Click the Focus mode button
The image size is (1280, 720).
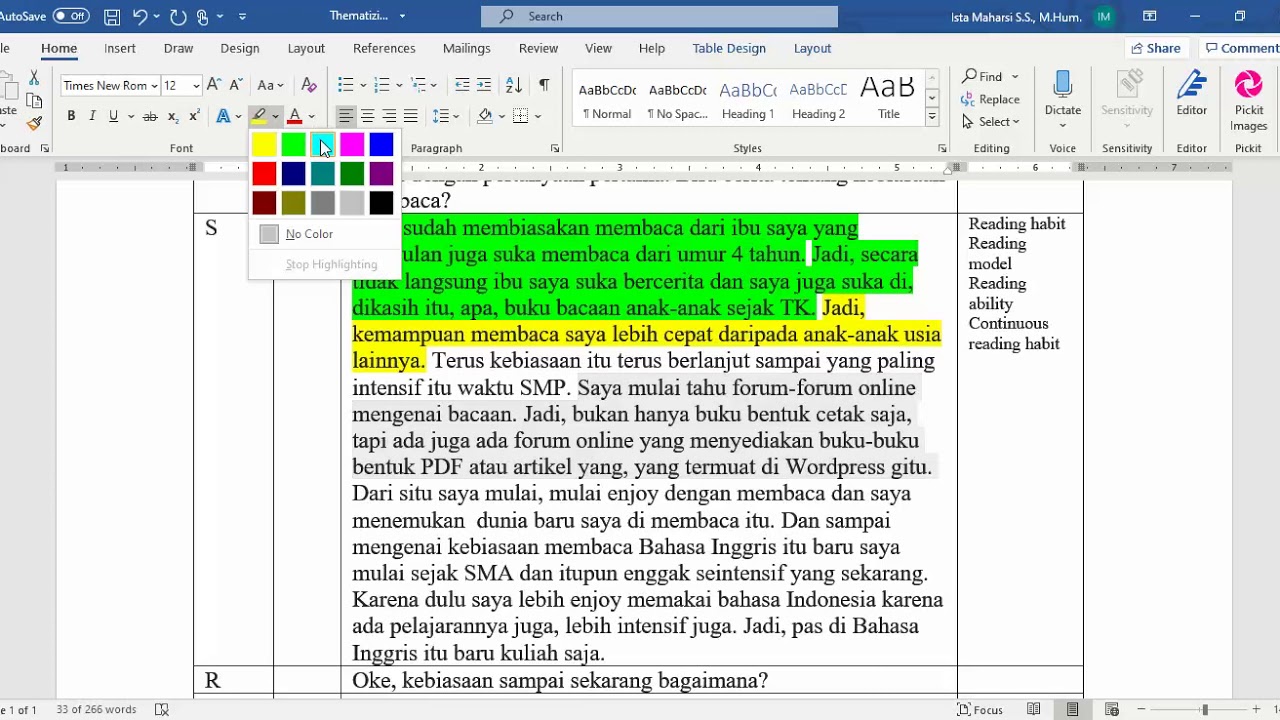(x=980, y=709)
